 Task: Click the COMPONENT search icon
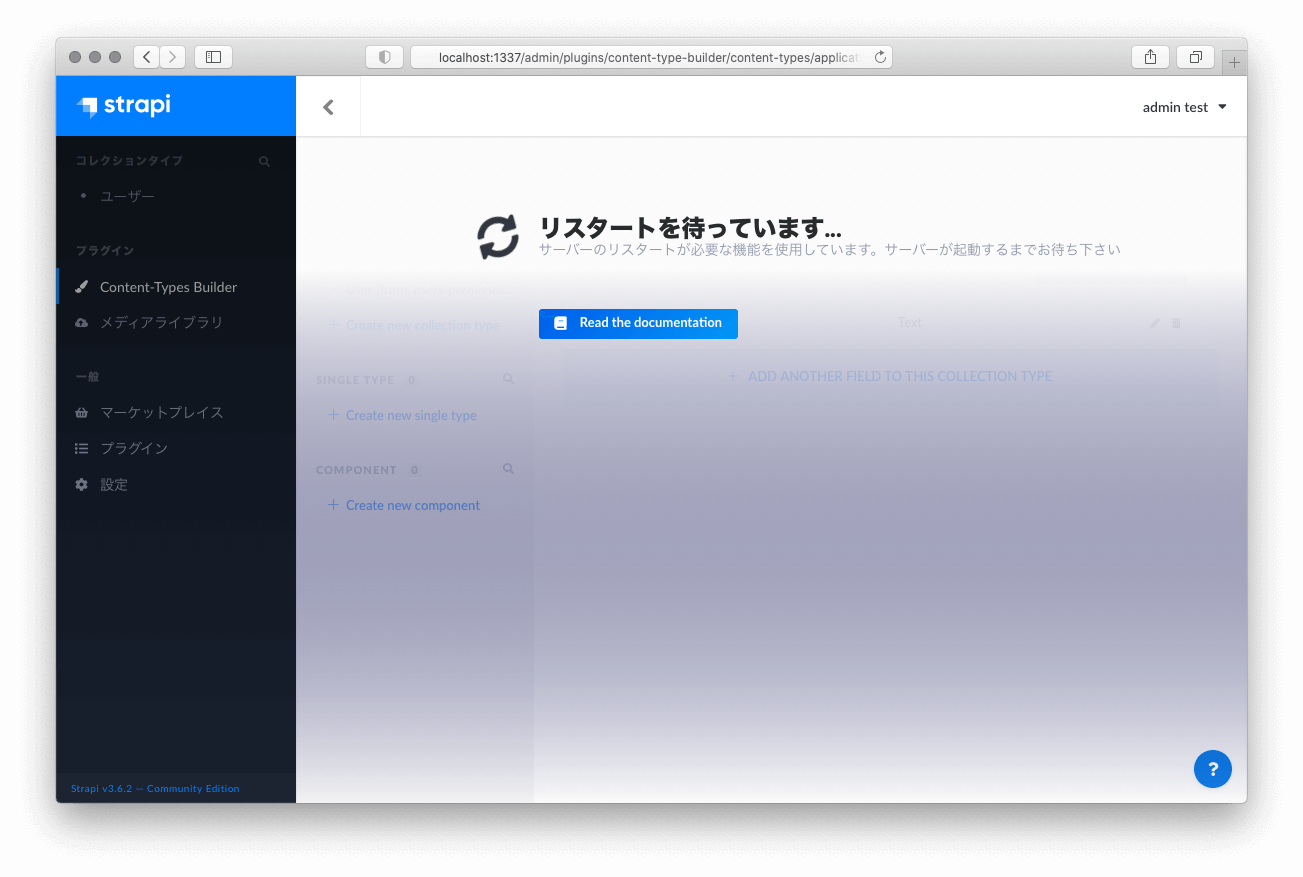(508, 469)
